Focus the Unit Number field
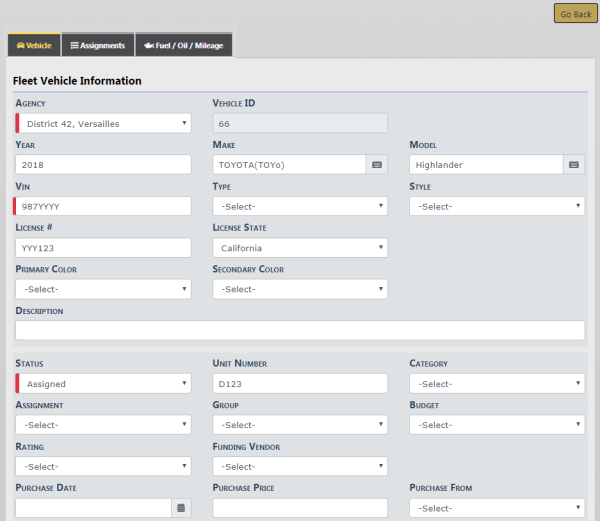Screen dimensions: 600x521 click(300, 384)
